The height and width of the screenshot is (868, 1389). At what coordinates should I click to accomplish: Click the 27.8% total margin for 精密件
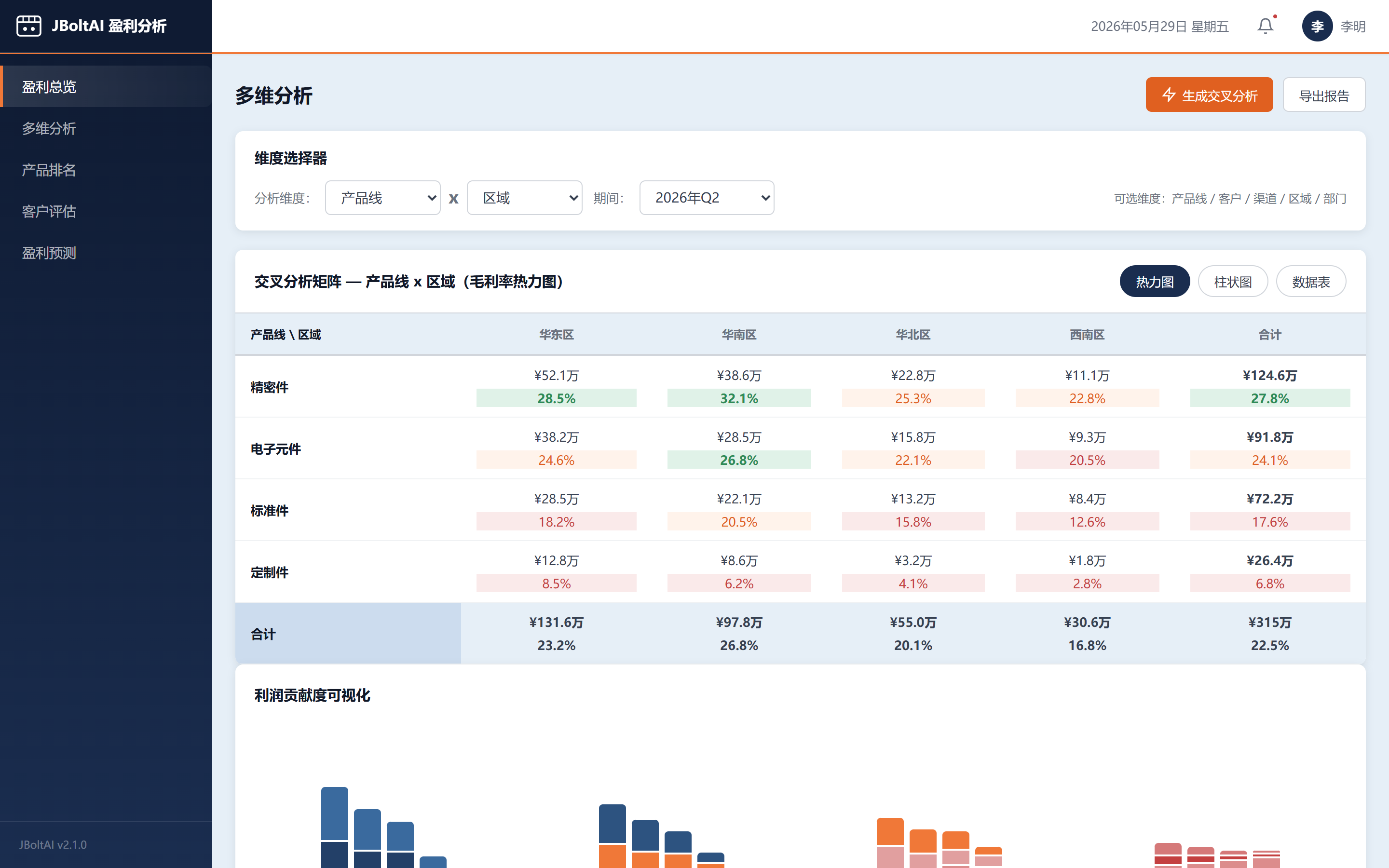[1269, 398]
